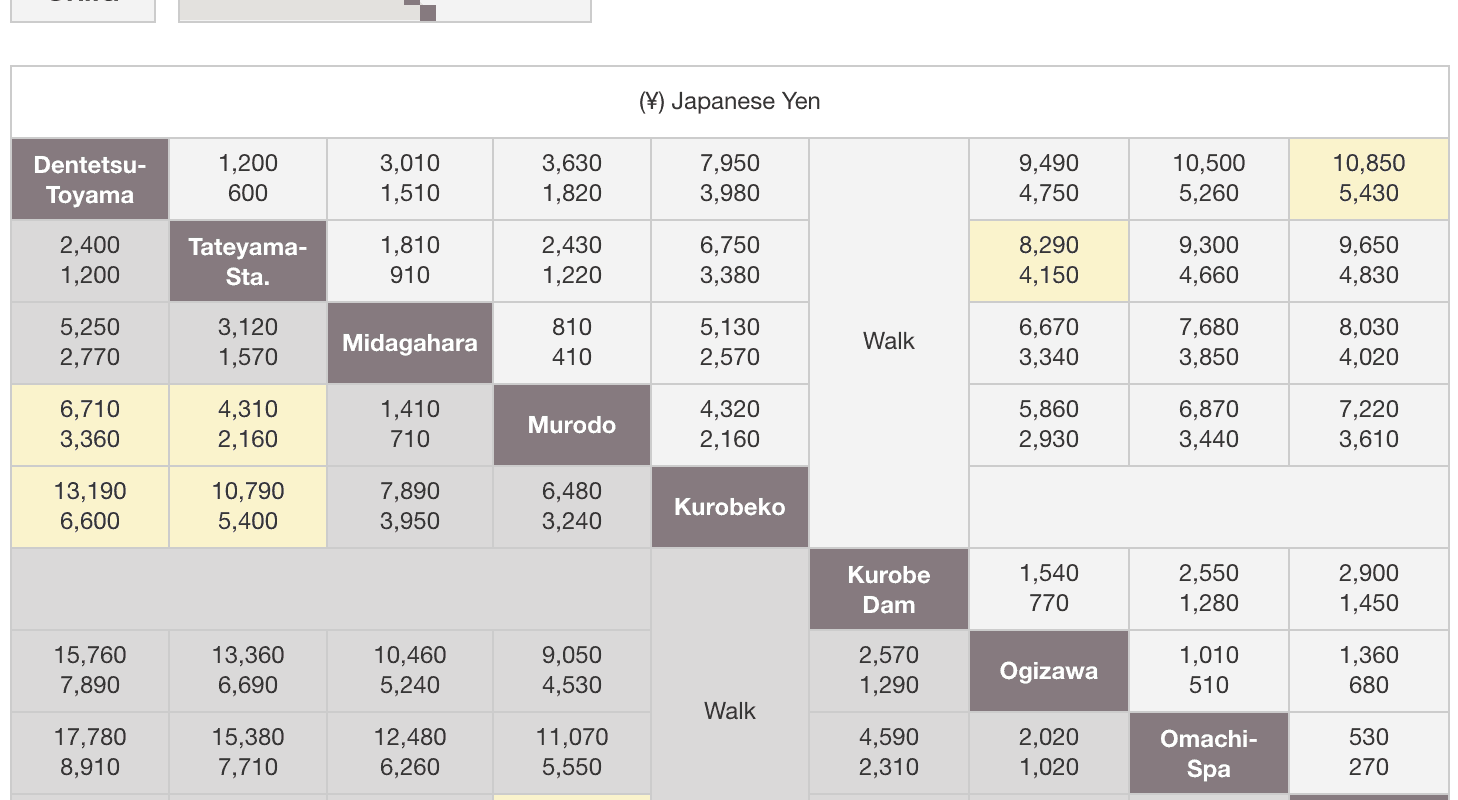Click the 530 / 270 fare cell
Image resolution: width=1458 pixels, height=800 pixels.
[x=1369, y=753]
